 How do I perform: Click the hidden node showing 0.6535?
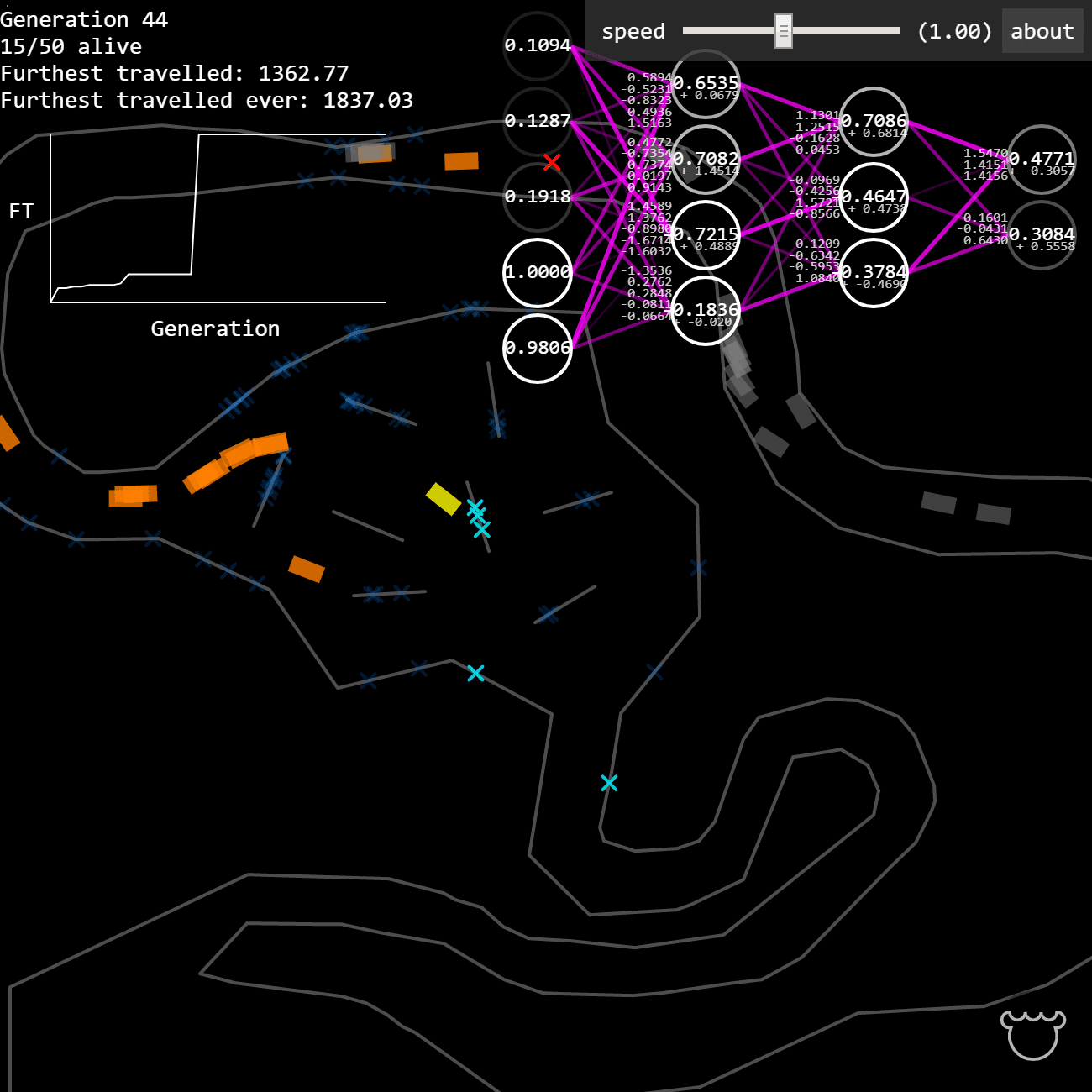click(x=706, y=83)
